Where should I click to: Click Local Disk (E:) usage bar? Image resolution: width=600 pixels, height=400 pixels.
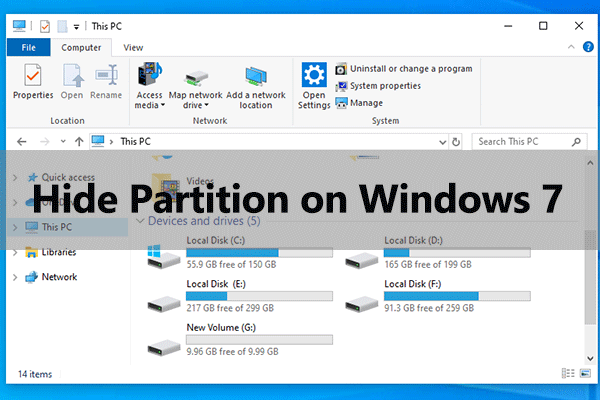coord(259,296)
